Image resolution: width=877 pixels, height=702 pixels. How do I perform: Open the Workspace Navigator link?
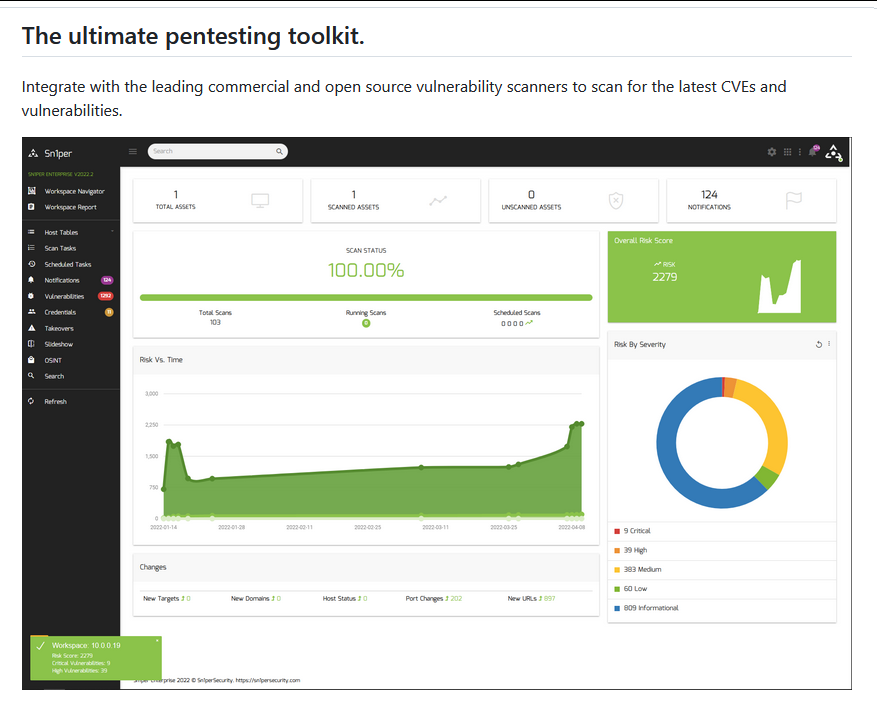(74, 191)
